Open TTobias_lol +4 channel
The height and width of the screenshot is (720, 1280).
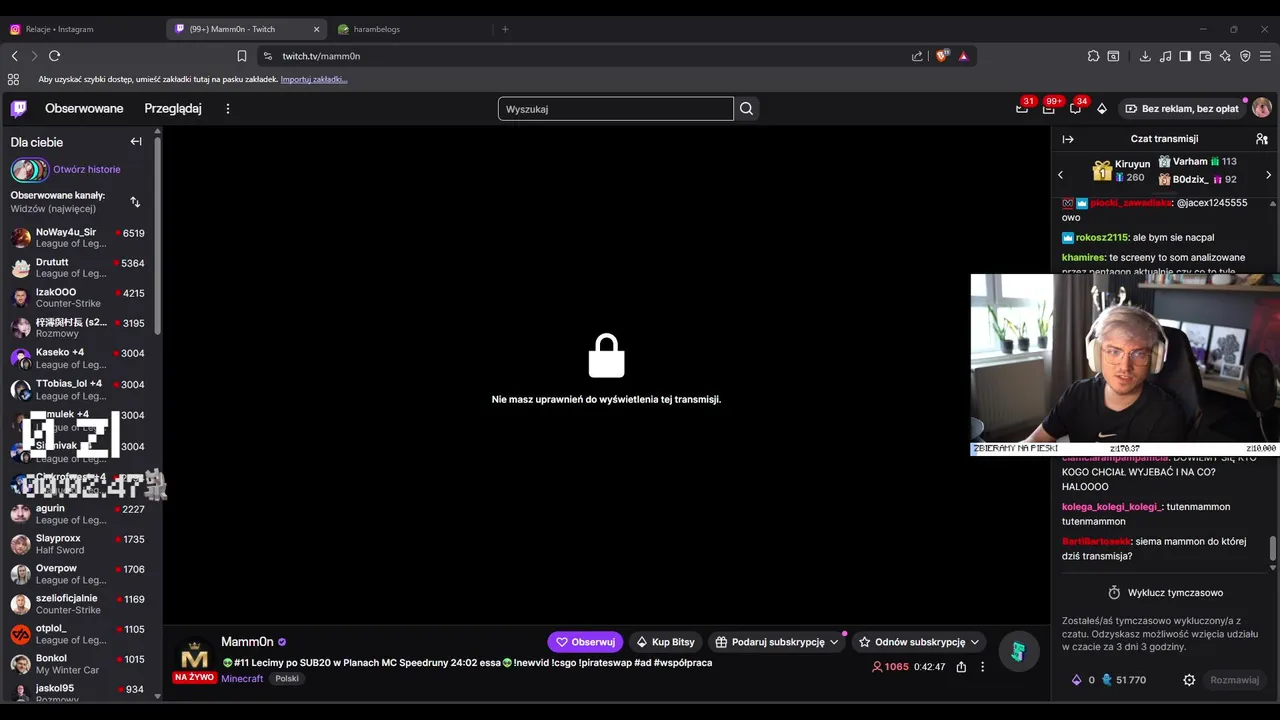click(78, 389)
